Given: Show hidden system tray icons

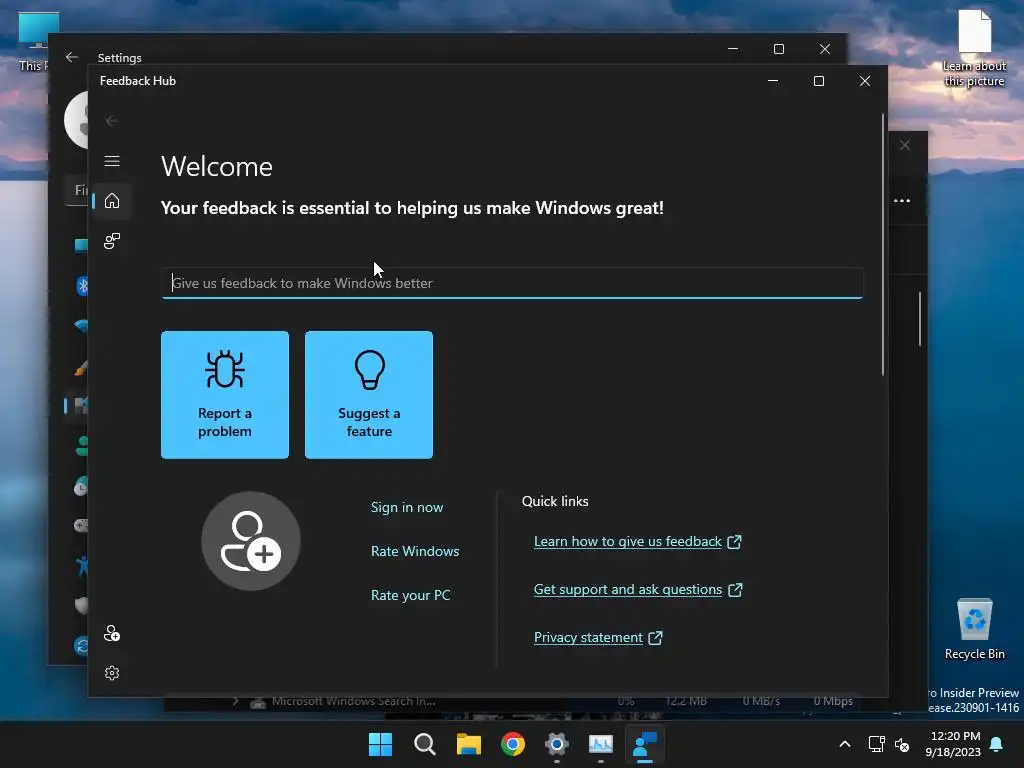Looking at the screenshot, I should coord(844,744).
